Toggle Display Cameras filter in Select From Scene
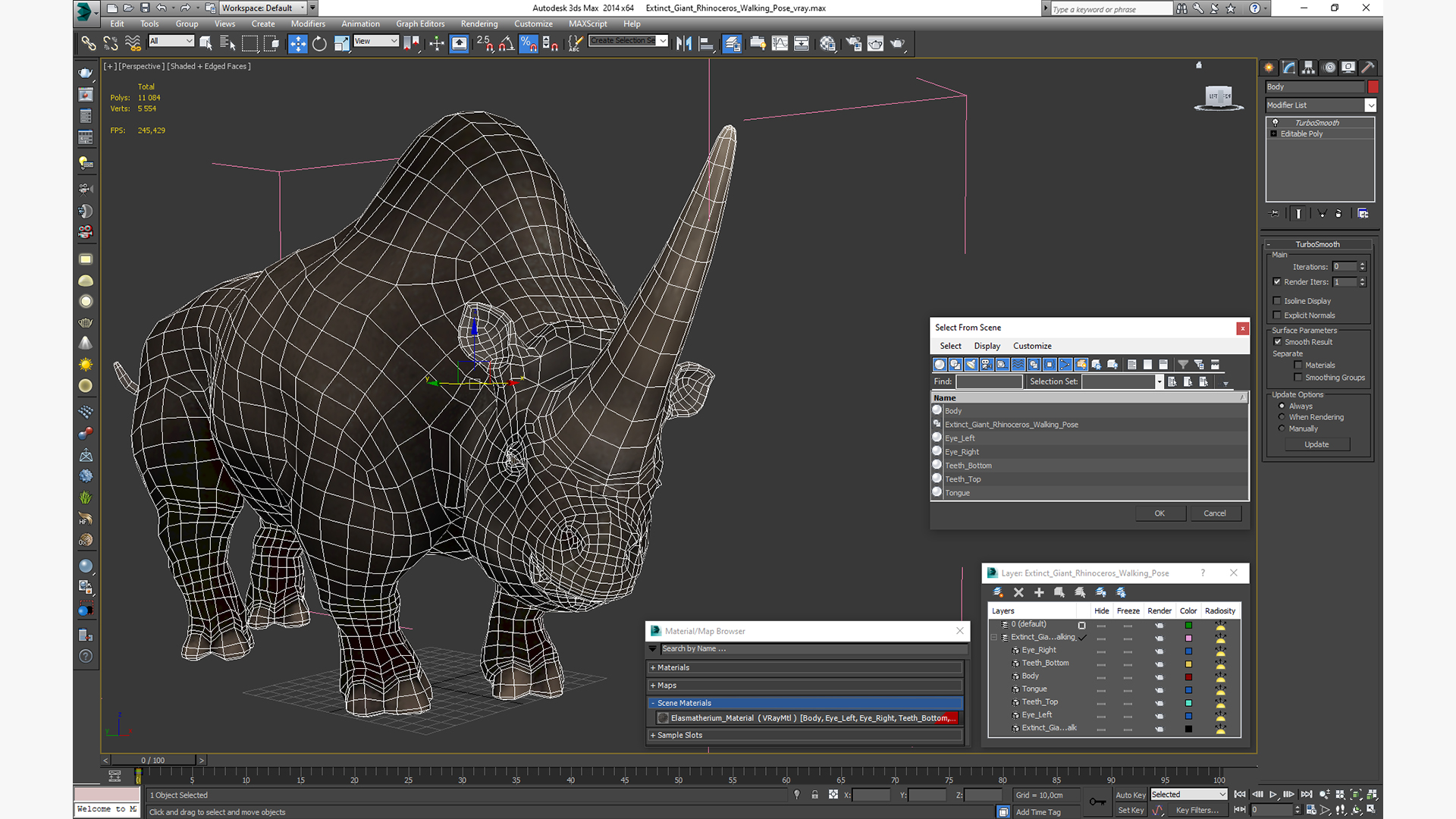 pyautogui.click(x=987, y=365)
